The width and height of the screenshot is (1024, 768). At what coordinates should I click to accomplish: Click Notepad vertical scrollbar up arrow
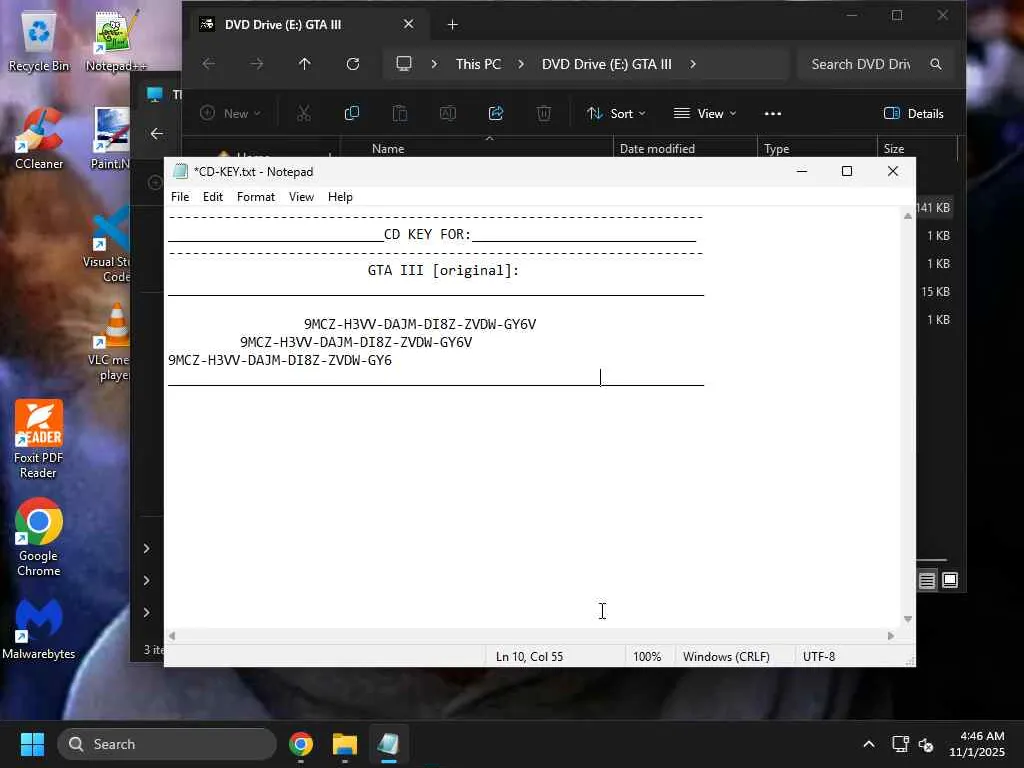(907, 216)
